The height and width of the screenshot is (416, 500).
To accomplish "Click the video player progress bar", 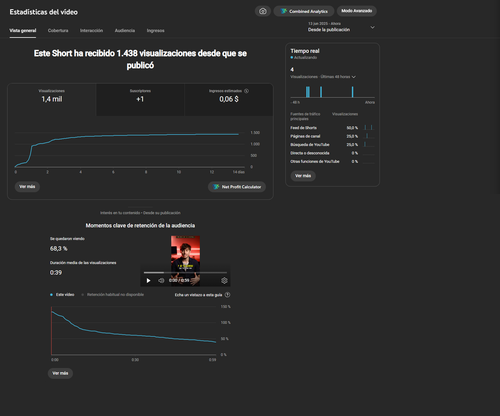I will [x=185, y=273].
